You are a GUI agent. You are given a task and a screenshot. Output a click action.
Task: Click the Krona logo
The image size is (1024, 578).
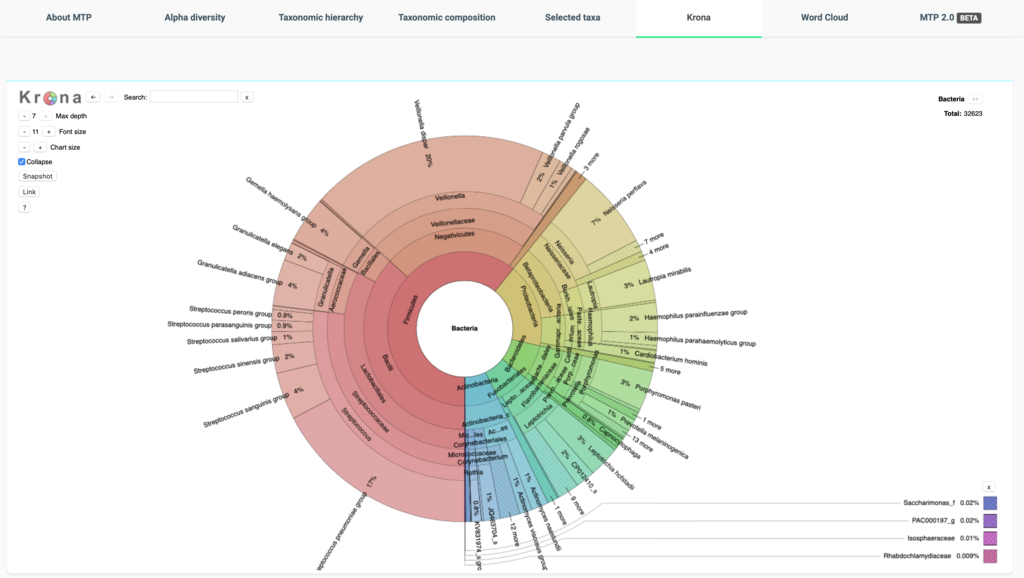(50, 97)
